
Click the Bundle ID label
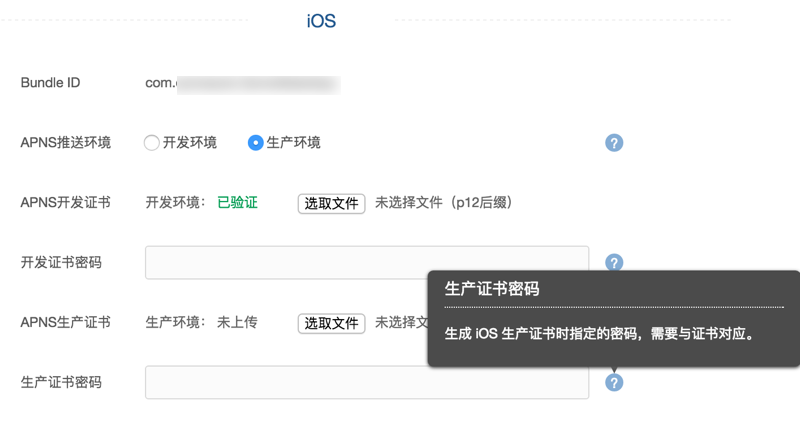coord(50,83)
